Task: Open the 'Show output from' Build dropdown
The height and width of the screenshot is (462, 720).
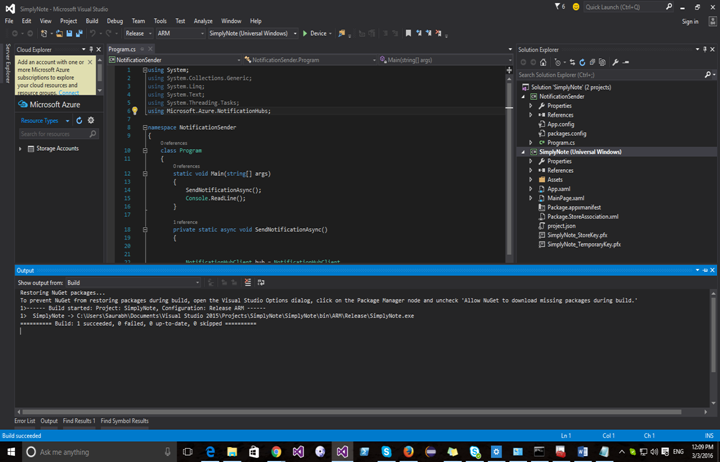Action: tap(132, 283)
